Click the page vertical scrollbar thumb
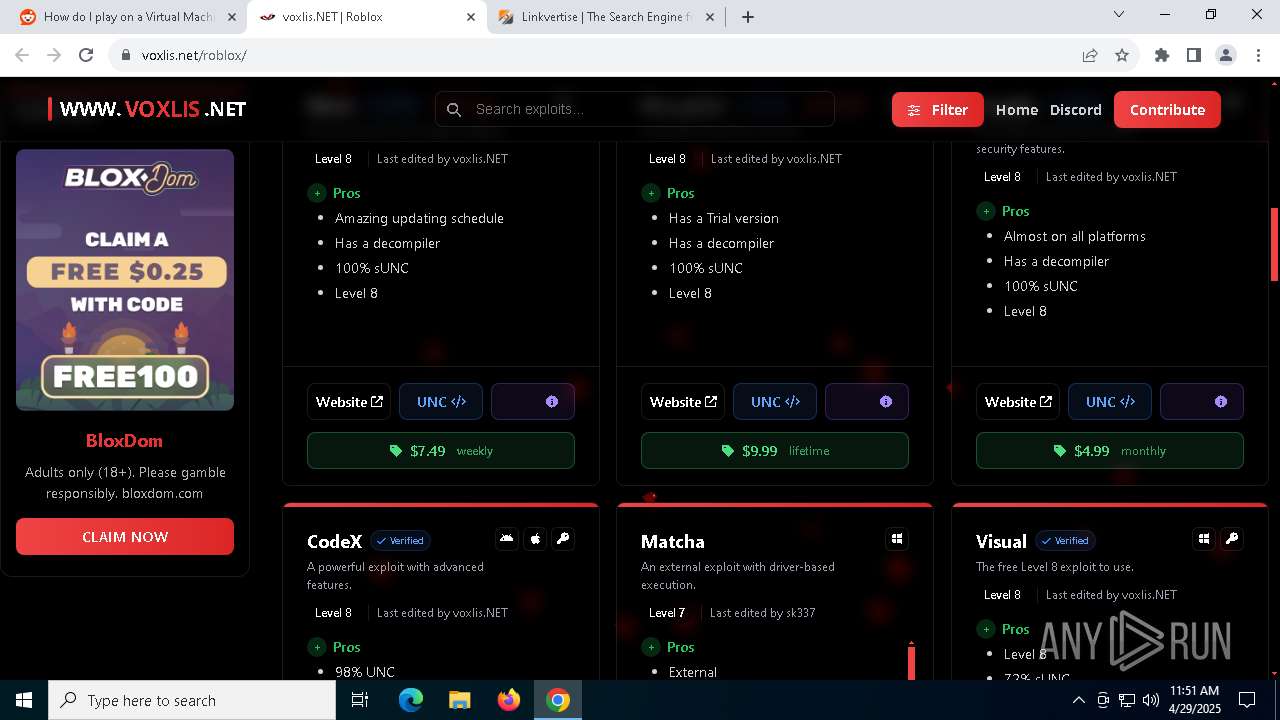Image resolution: width=1280 pixels, height=720 pixels. [1274, 244]
